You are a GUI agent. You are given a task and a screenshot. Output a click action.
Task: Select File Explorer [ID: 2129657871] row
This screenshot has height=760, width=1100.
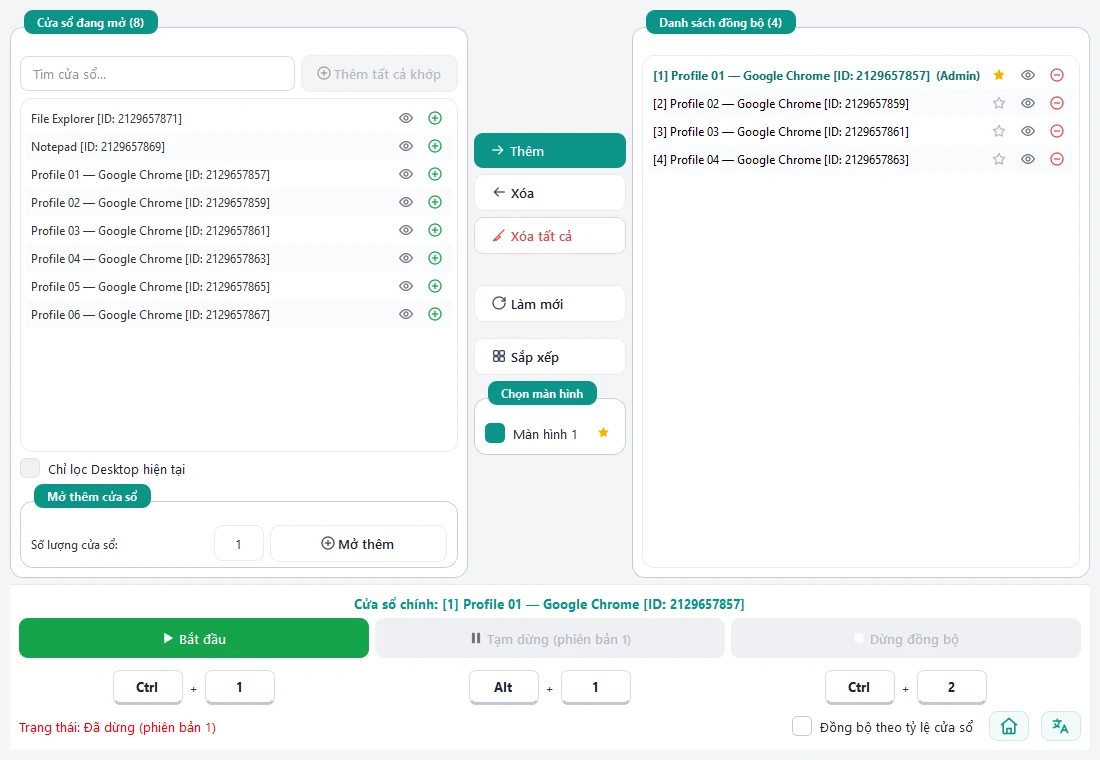239,118
